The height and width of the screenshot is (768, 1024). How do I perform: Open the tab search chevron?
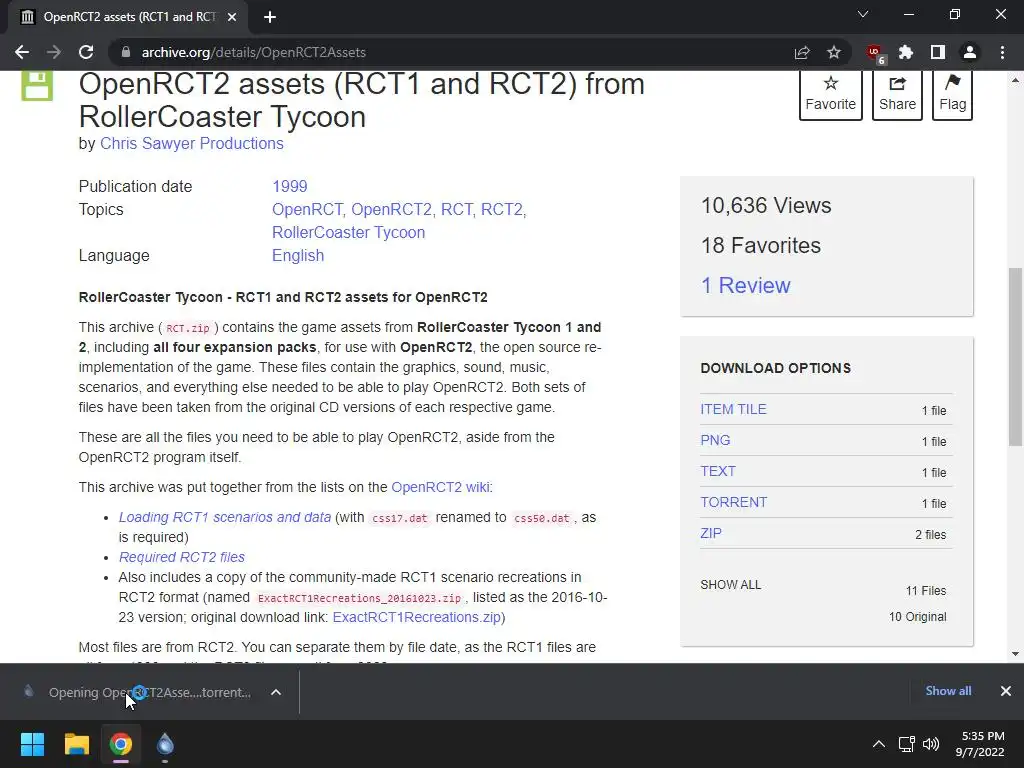pyautogui.click(x=863, y=14)
